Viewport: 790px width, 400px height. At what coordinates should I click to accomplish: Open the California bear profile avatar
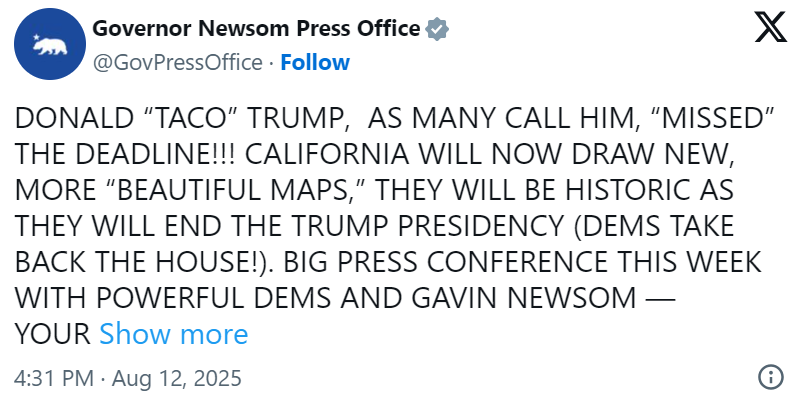[49, 45]
